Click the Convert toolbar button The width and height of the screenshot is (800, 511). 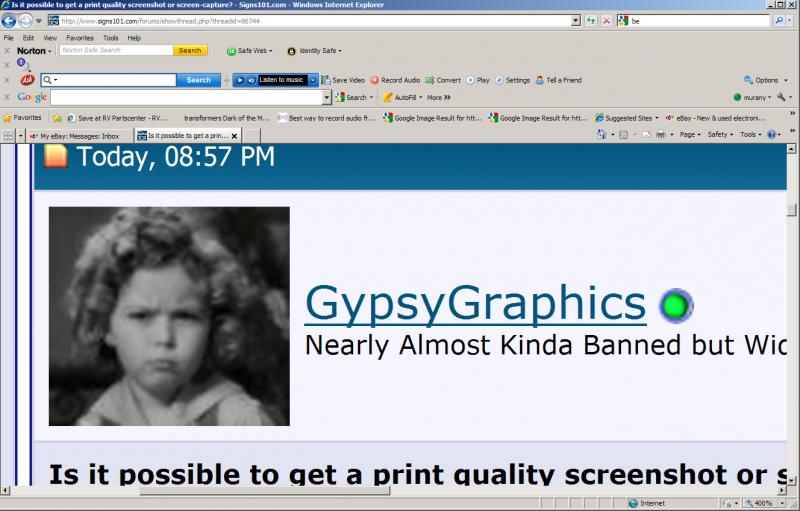[443, 81]
